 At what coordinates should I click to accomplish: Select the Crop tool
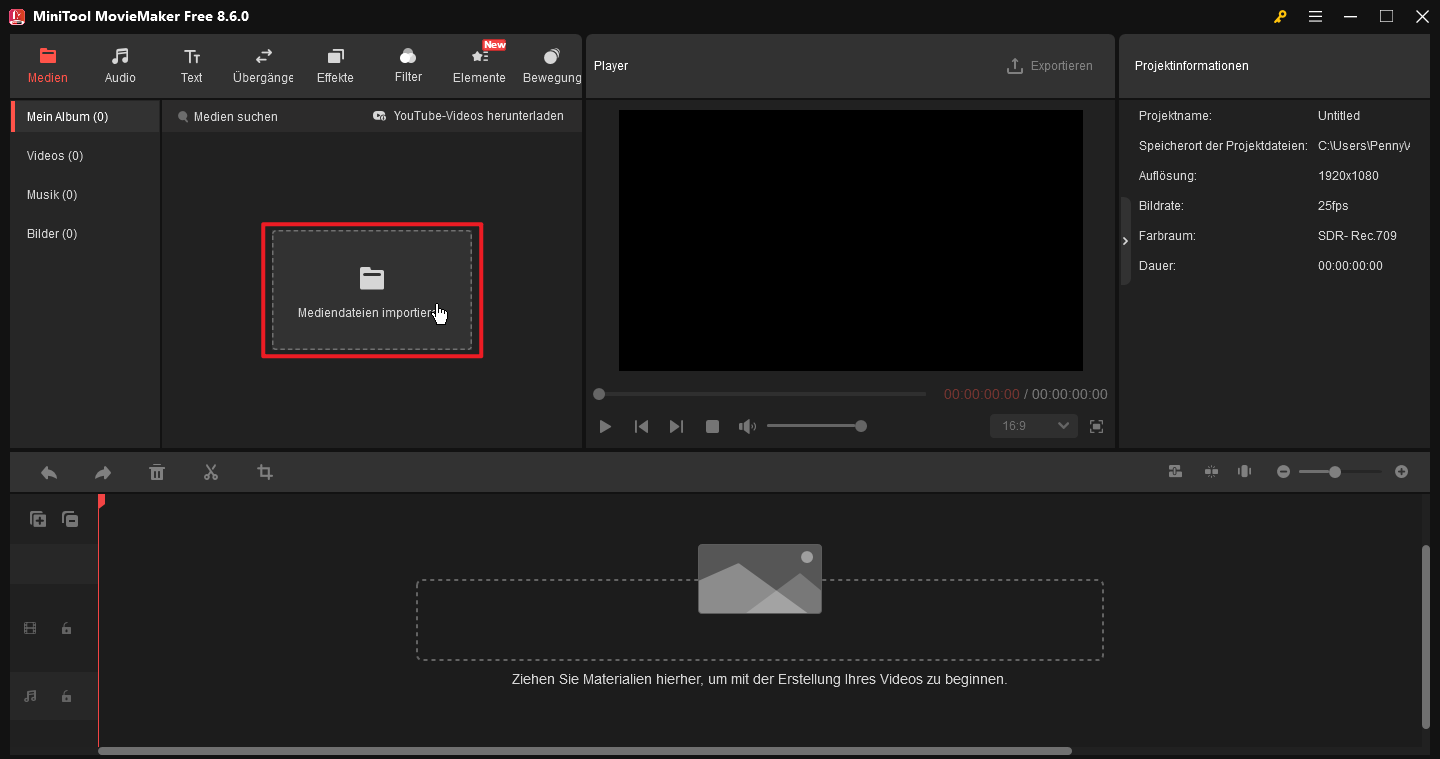(265, 471)
